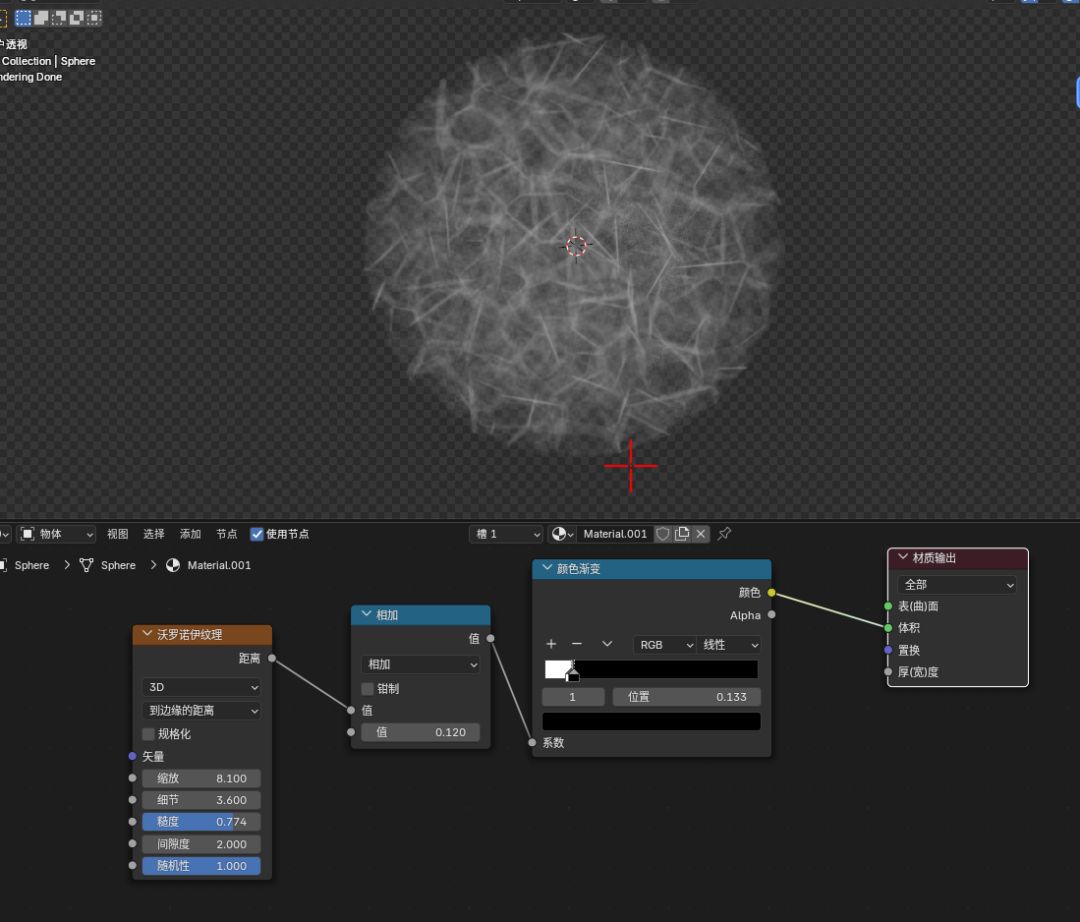Select the first set-selection mode icon
The width and height of the screenshot is (1080, 922).
(23, 18)
